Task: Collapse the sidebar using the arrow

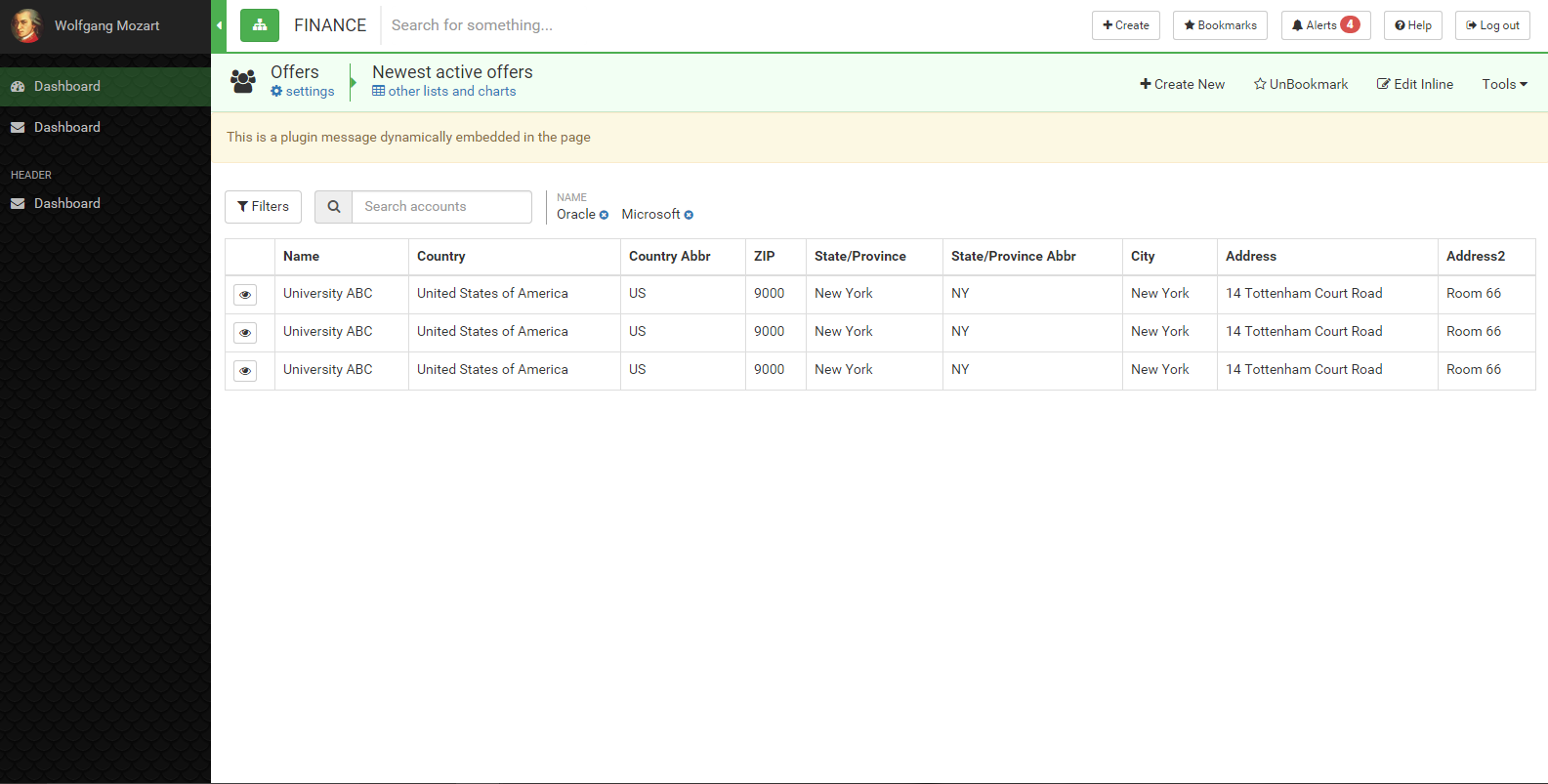Action: (x=219, y=25)
